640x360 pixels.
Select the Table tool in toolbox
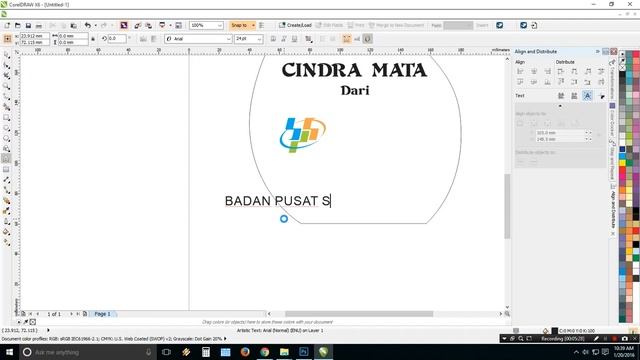7,169
